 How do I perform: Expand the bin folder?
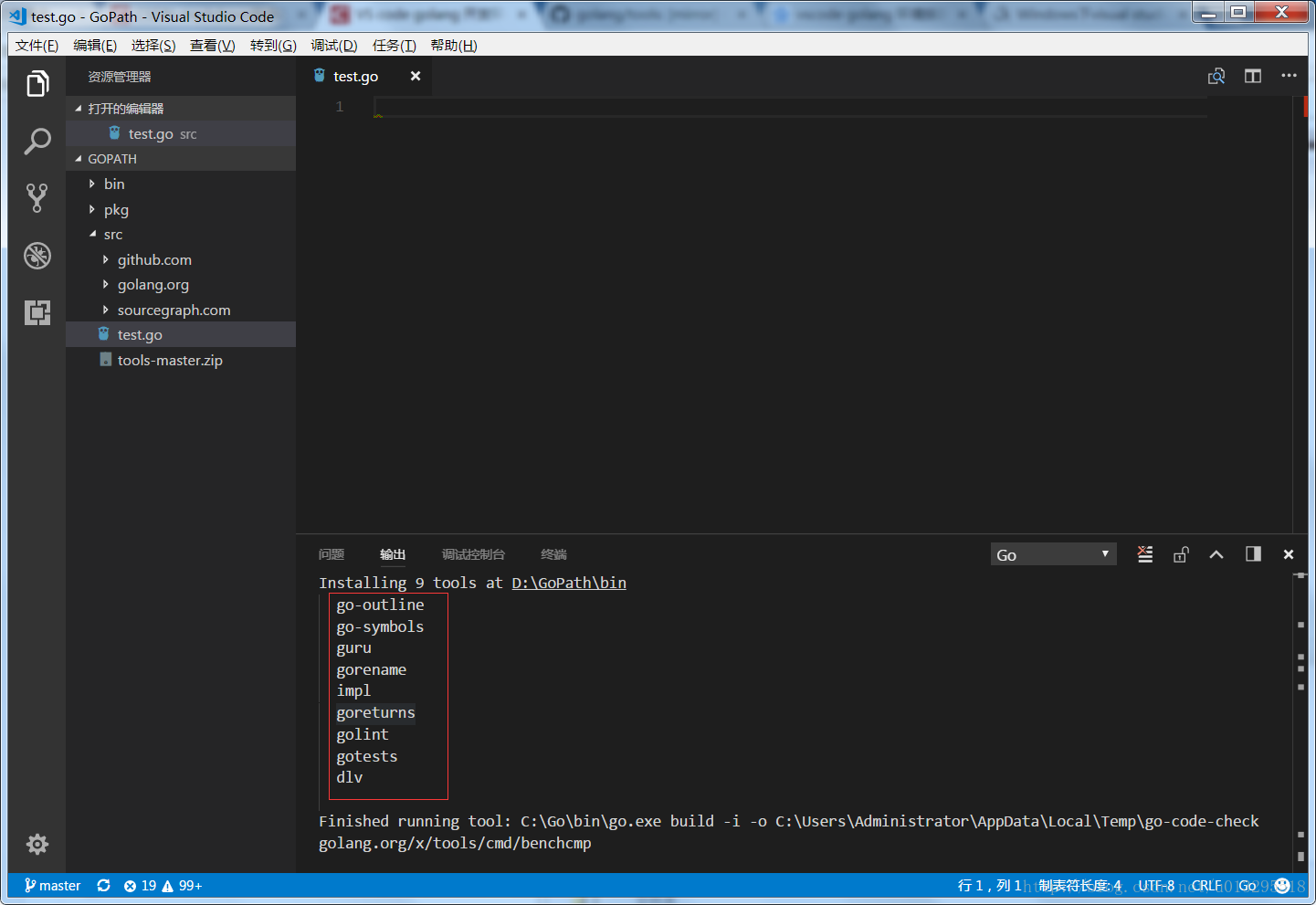(181, 184)
